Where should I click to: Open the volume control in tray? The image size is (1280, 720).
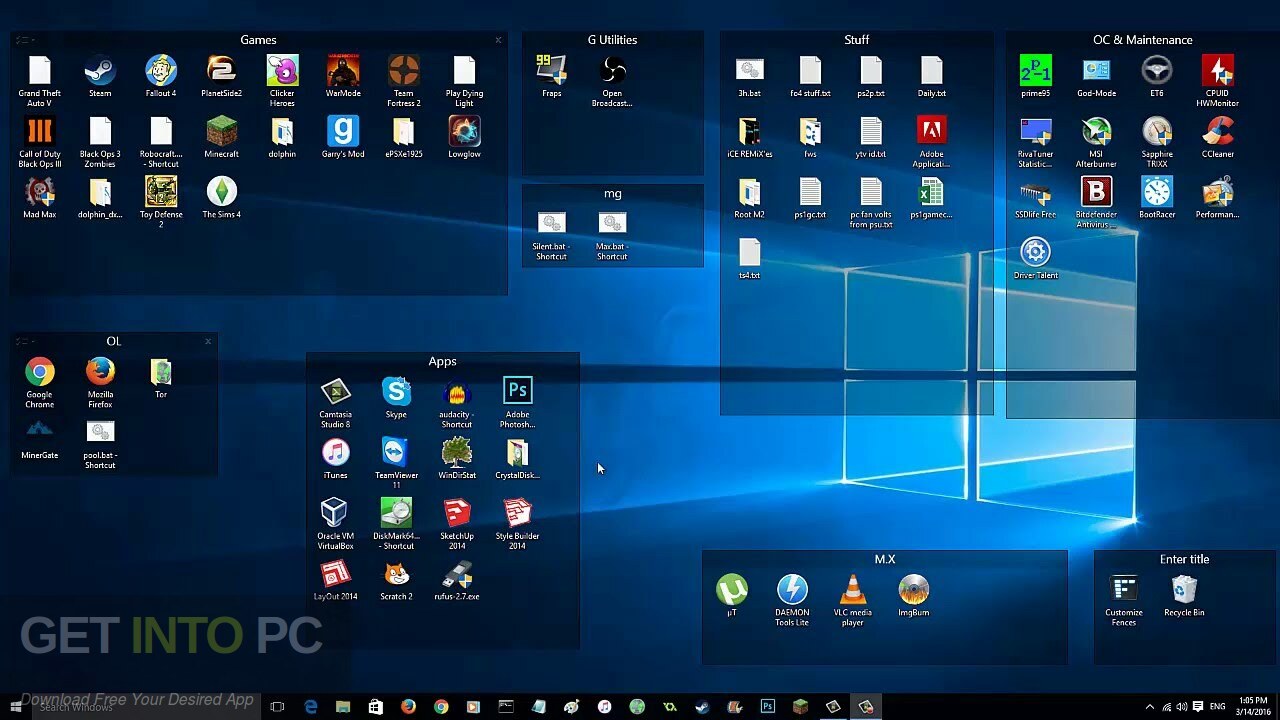tap(1181, 707)
